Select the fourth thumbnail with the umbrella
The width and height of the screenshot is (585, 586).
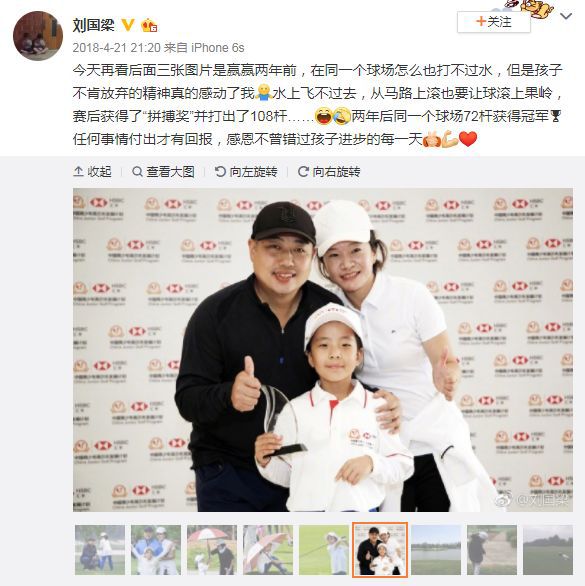pyautogui.click(x=268, y=550)
